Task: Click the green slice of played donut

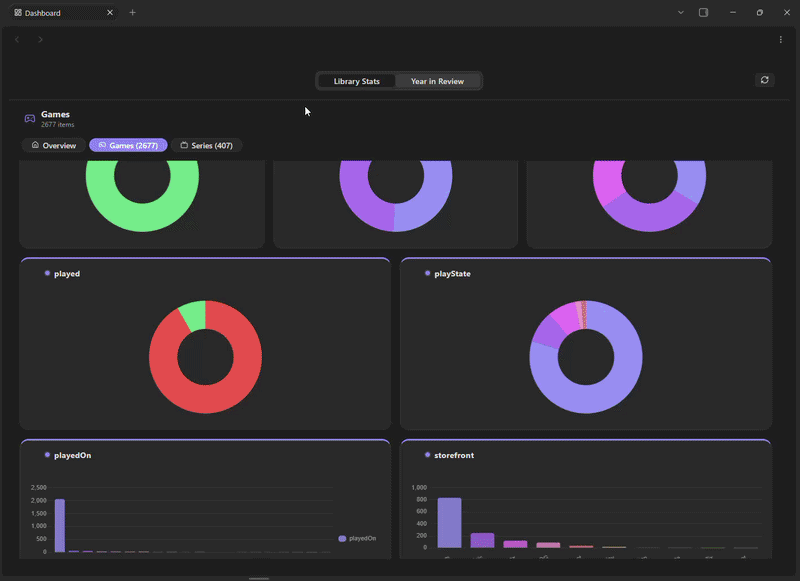Action: (194, 314)
